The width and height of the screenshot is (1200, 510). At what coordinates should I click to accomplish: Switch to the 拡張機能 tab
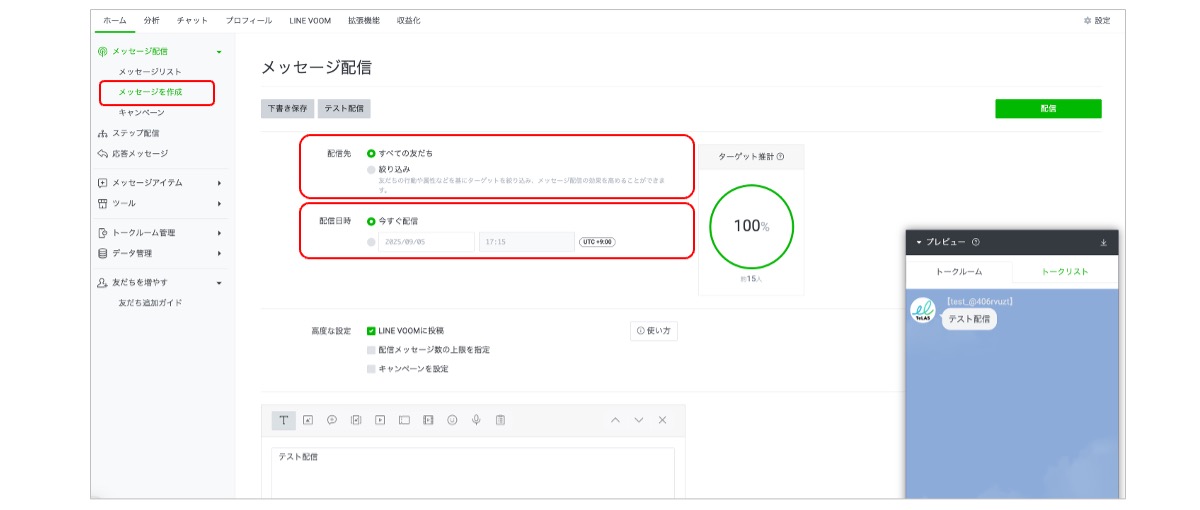364,20
